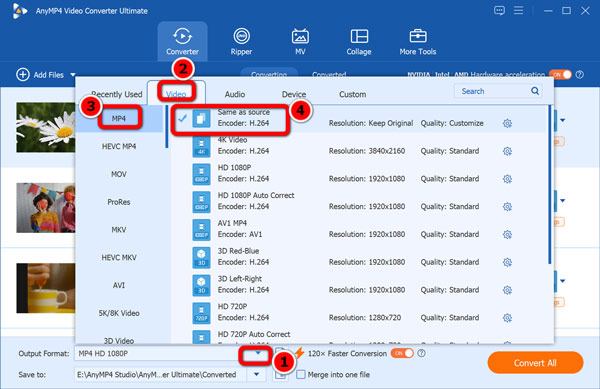Switch to Audio format tab
600x389 pixels.
pos(235,94)
